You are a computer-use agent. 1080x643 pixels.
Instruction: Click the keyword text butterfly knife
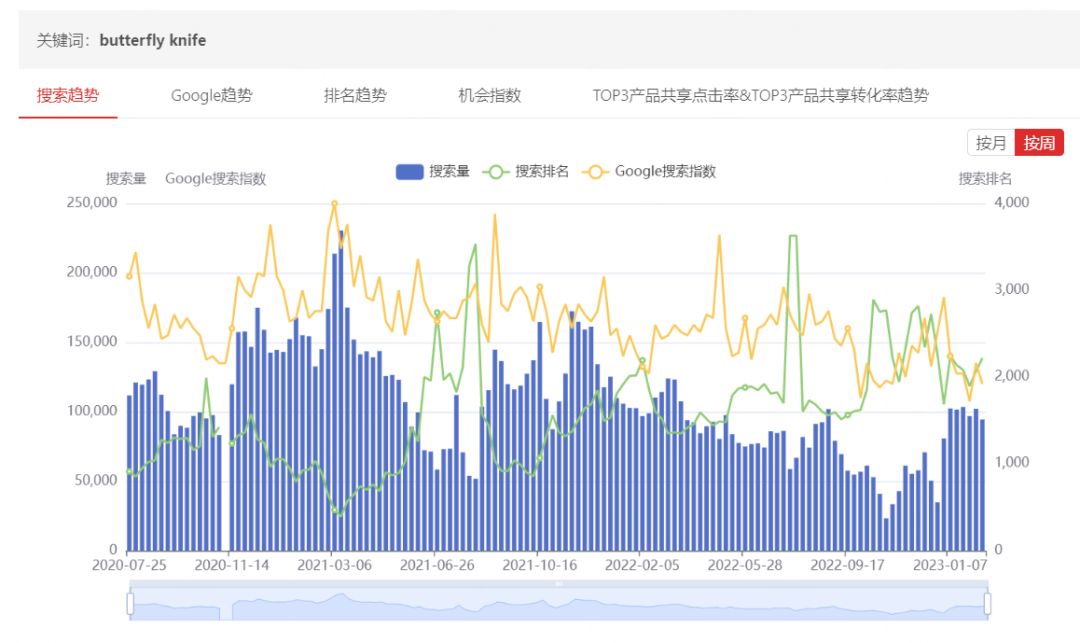click(x=152, y=40)
